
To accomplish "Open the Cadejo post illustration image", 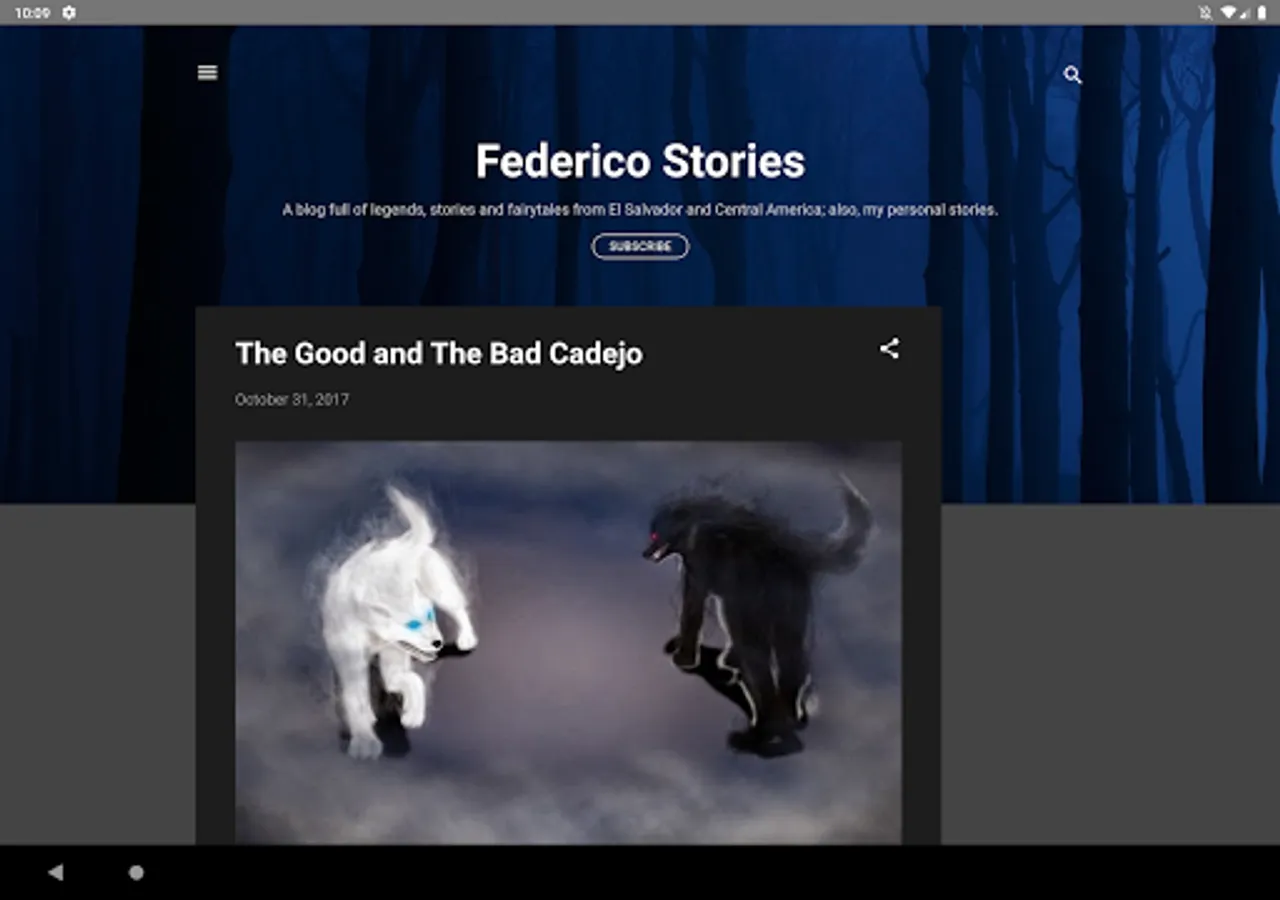I will pyautogui.click(x=568, y=642).
